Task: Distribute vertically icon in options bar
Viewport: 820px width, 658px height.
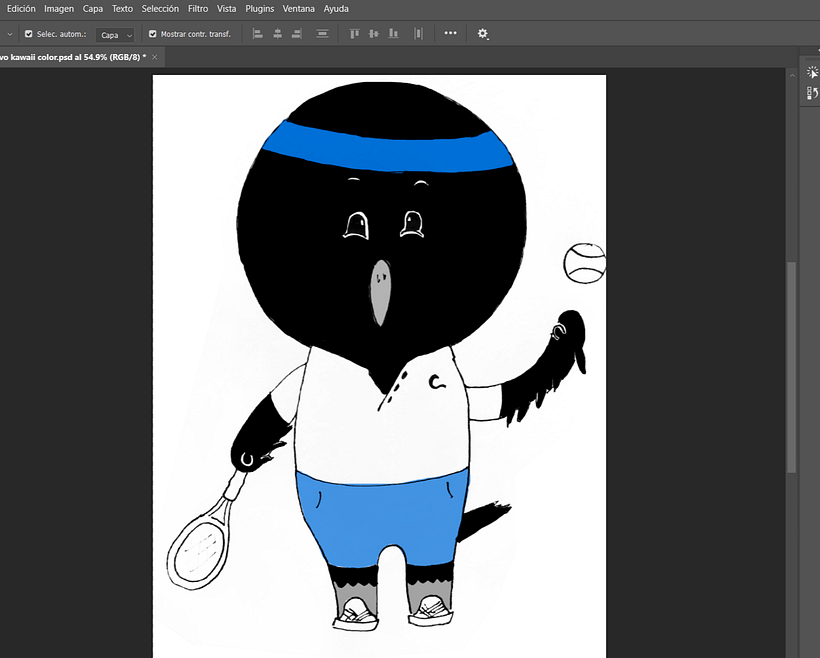Action: coord(322,34)
